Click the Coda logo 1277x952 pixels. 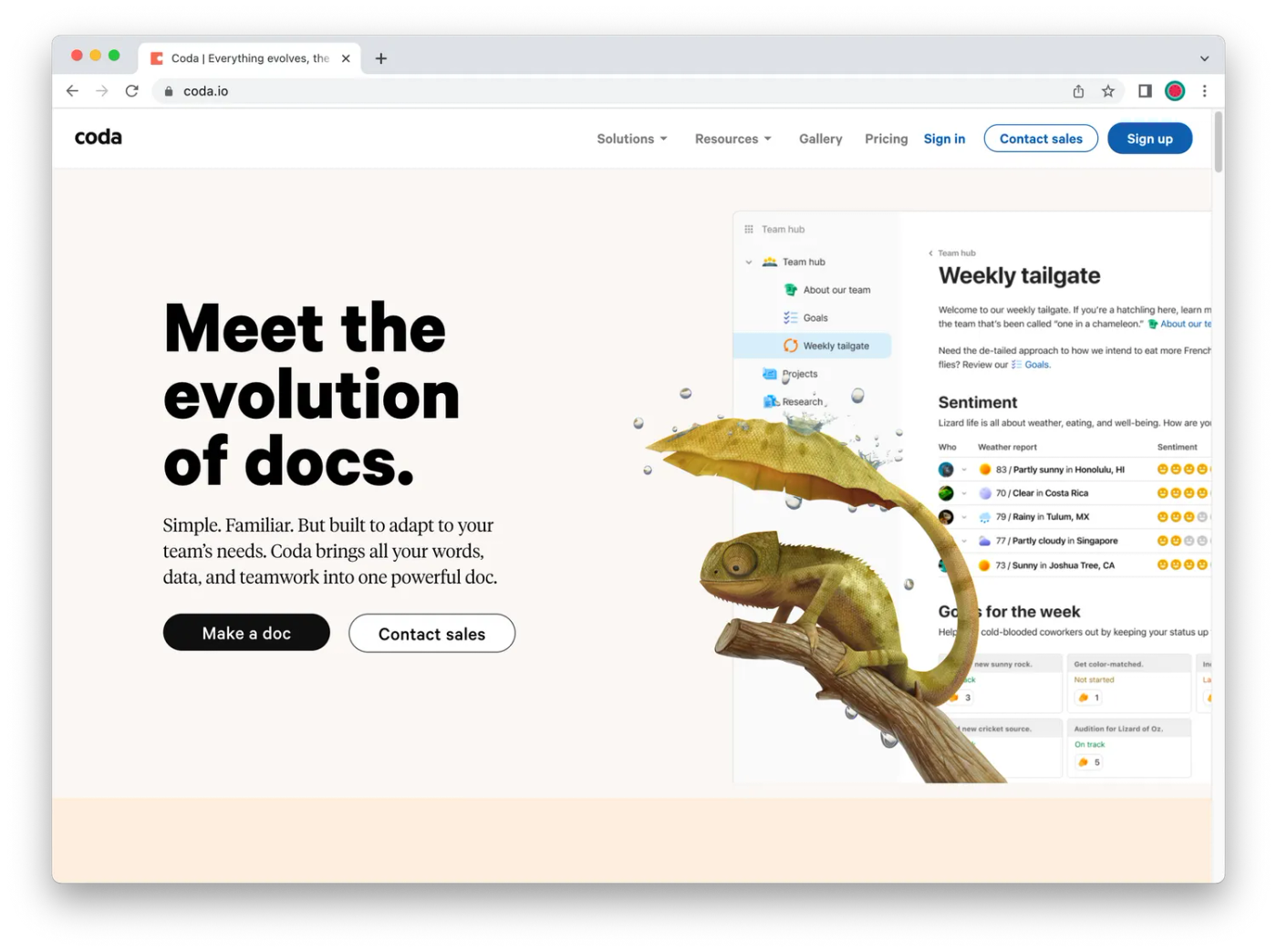click(x=98, y=137)
